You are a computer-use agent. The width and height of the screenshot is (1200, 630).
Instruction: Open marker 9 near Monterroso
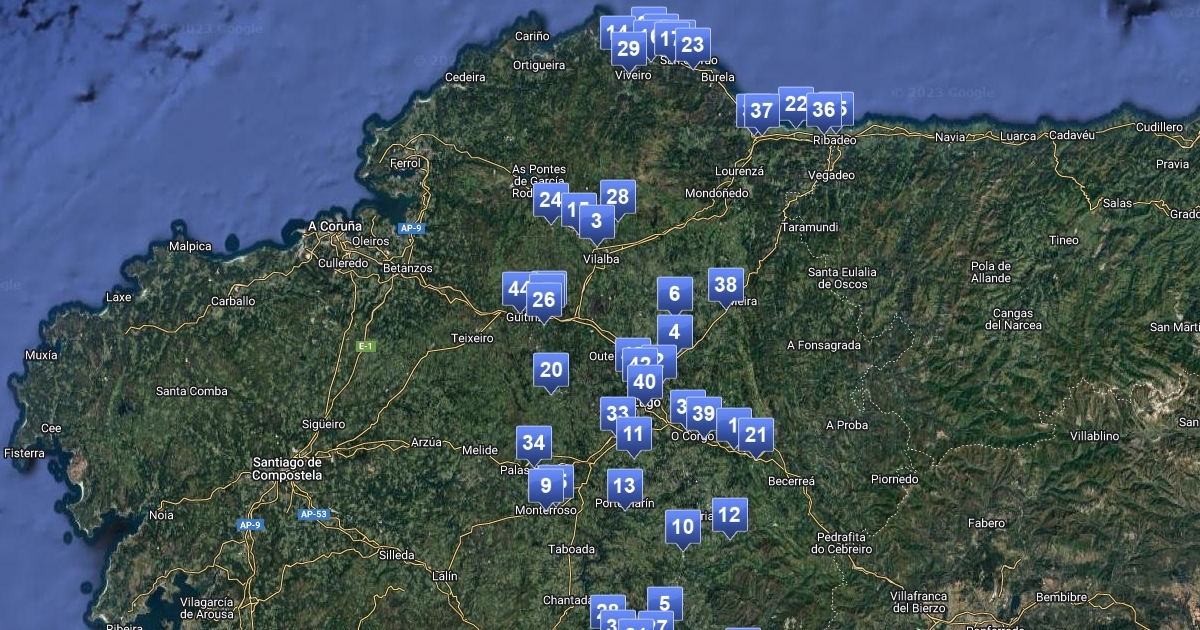546,486
